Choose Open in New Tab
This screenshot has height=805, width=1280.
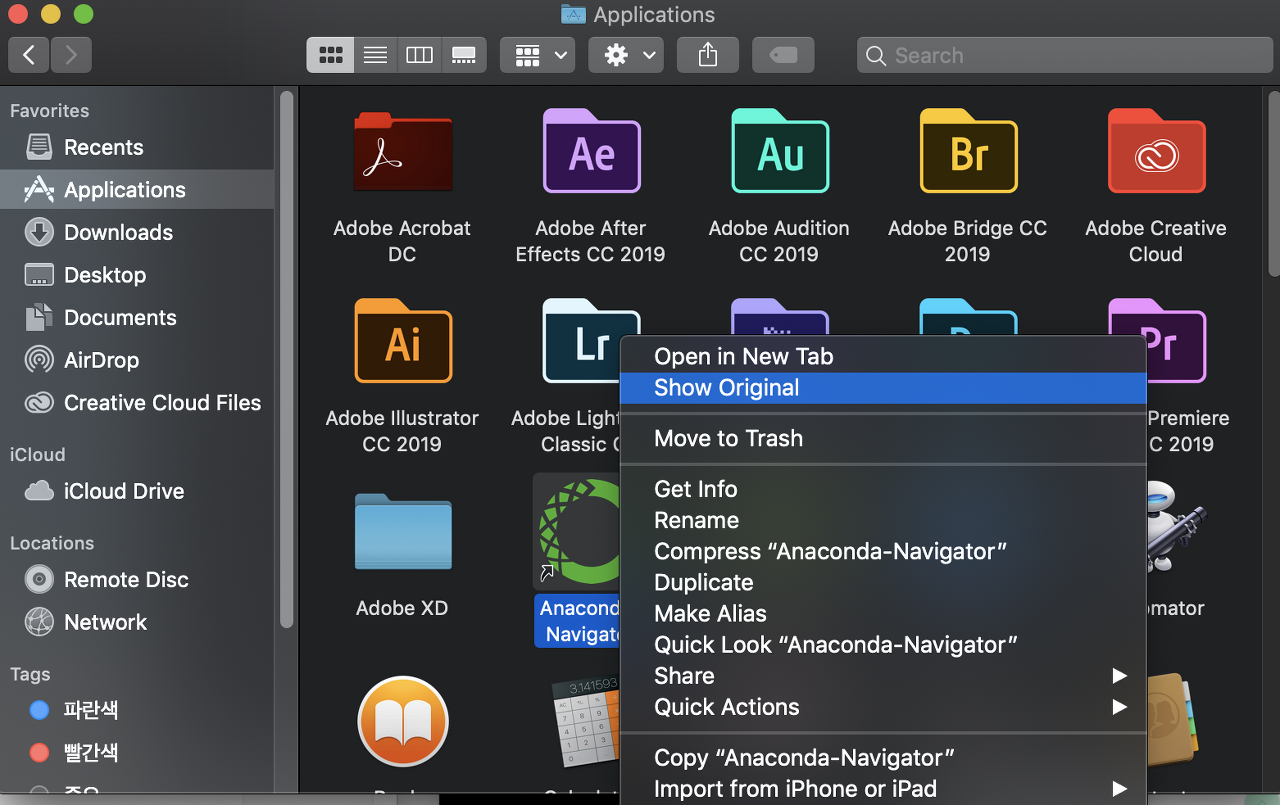coord(883,357)
